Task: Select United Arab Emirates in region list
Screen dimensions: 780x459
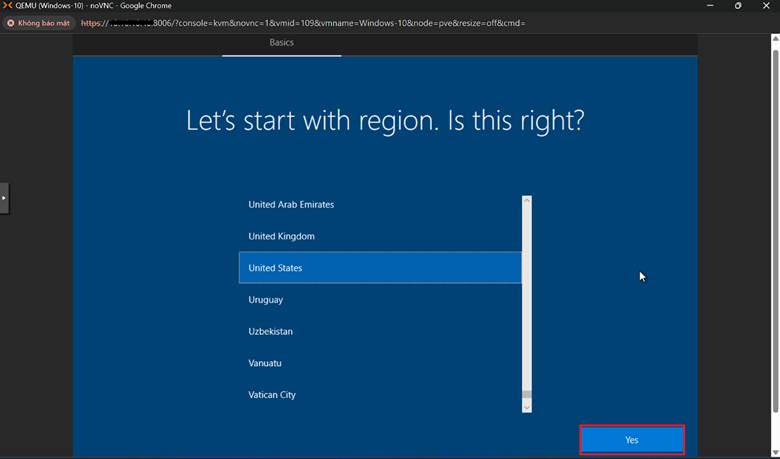Action: (x=291, y=204)
